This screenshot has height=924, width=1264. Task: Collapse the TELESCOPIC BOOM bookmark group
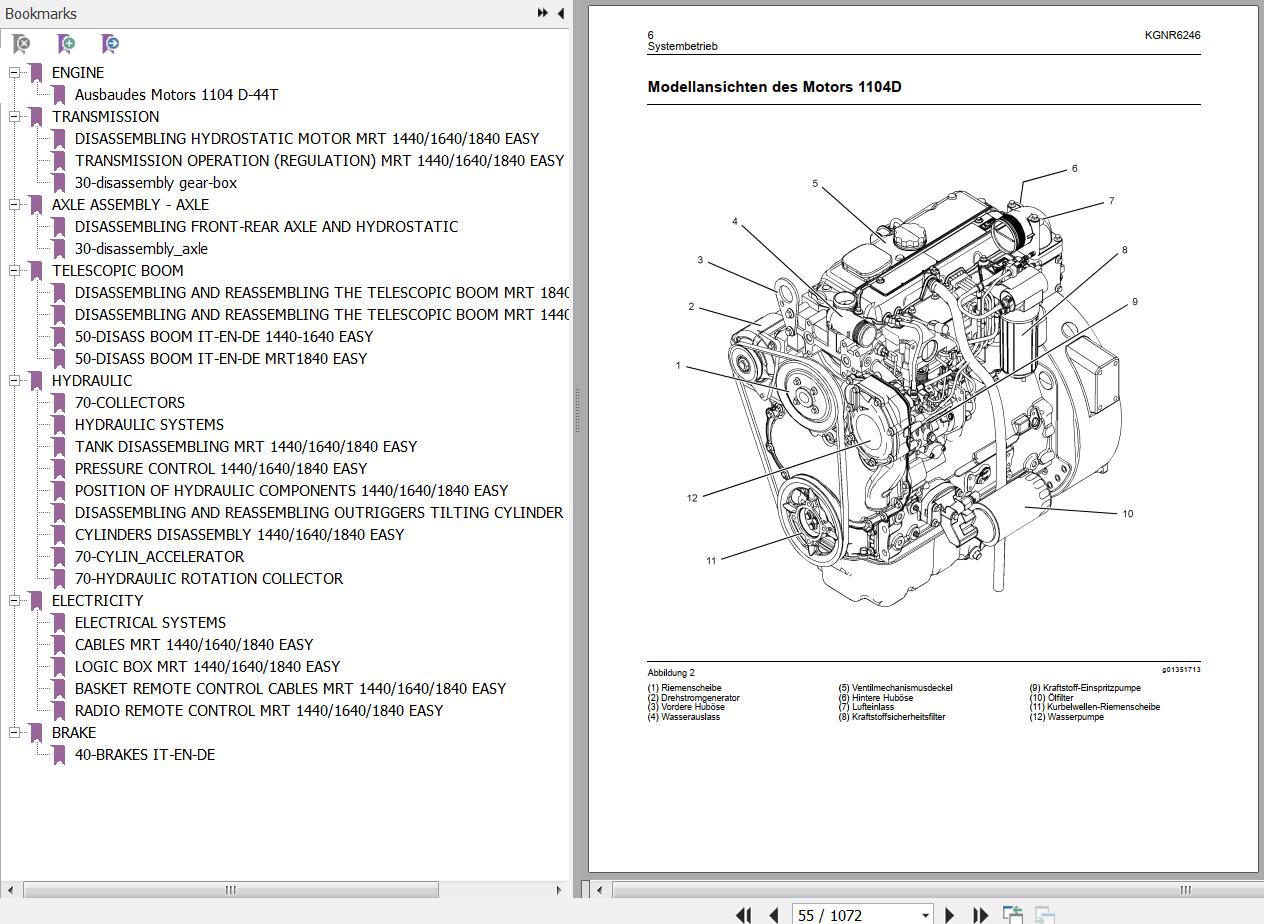point(15,270)
